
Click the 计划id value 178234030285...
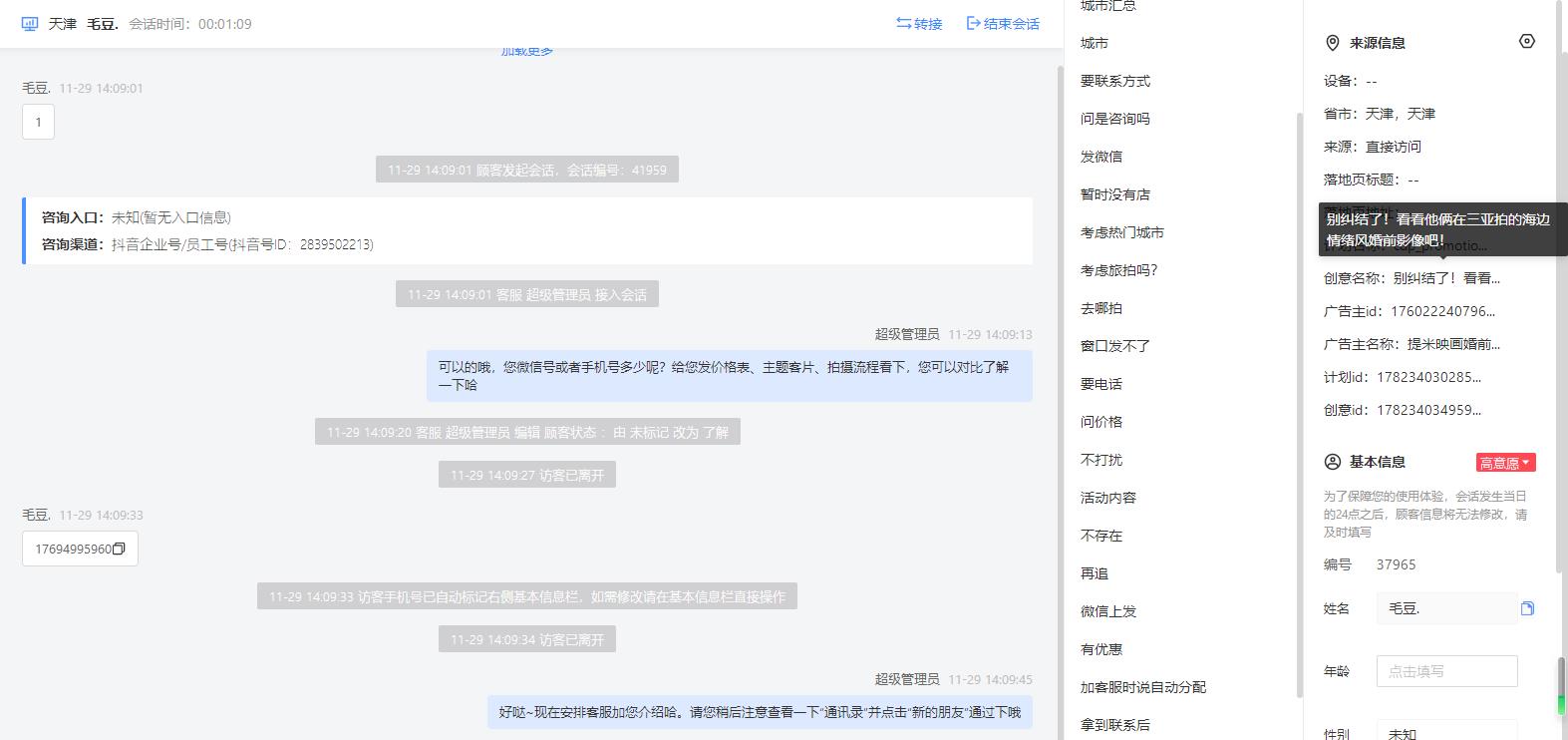point(1428,377)
